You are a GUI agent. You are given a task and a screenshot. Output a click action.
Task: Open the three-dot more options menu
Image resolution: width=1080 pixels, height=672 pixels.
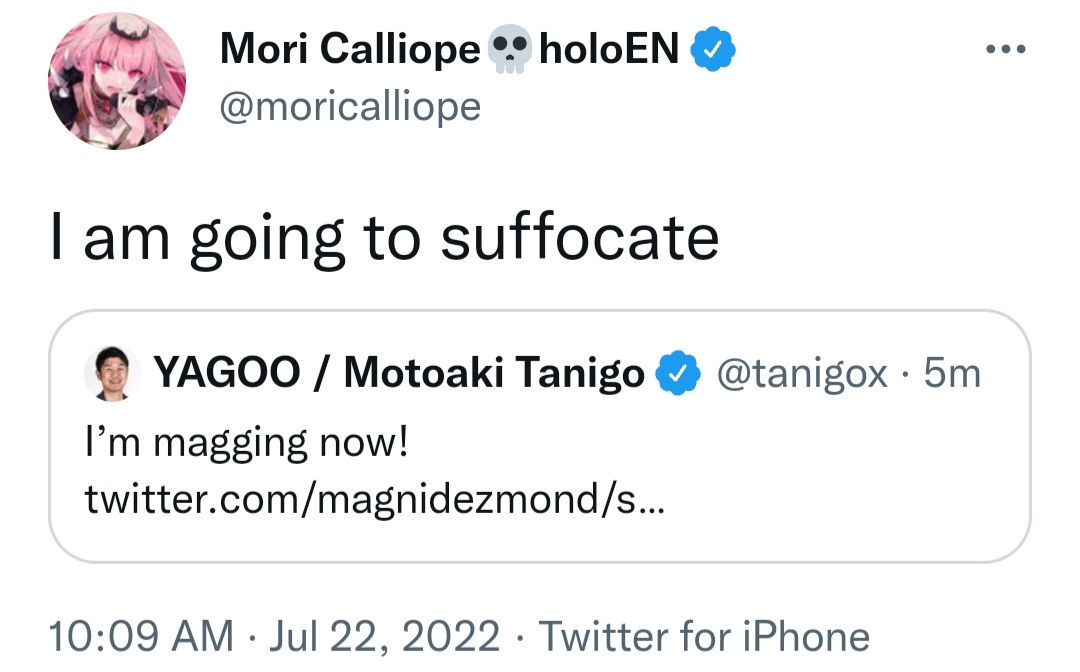[x=1006, y=49]
